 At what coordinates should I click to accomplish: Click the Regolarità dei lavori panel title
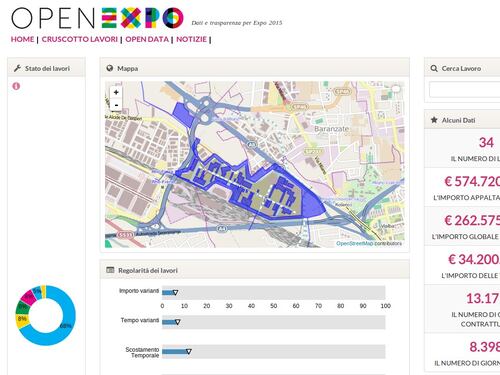(148, 270)
